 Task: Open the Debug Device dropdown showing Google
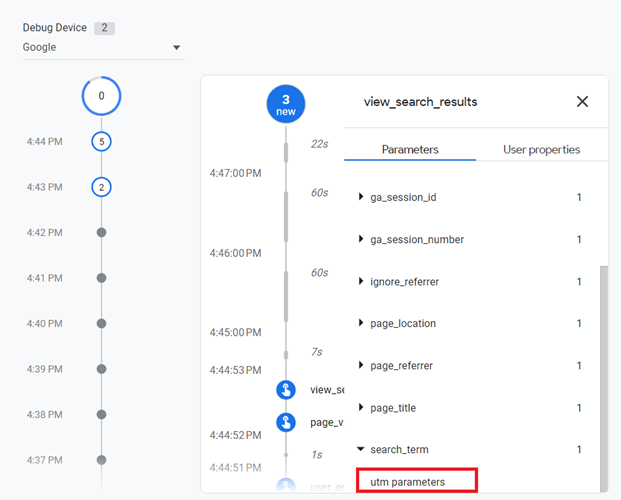pyautogui.click(x=103, y=48)
